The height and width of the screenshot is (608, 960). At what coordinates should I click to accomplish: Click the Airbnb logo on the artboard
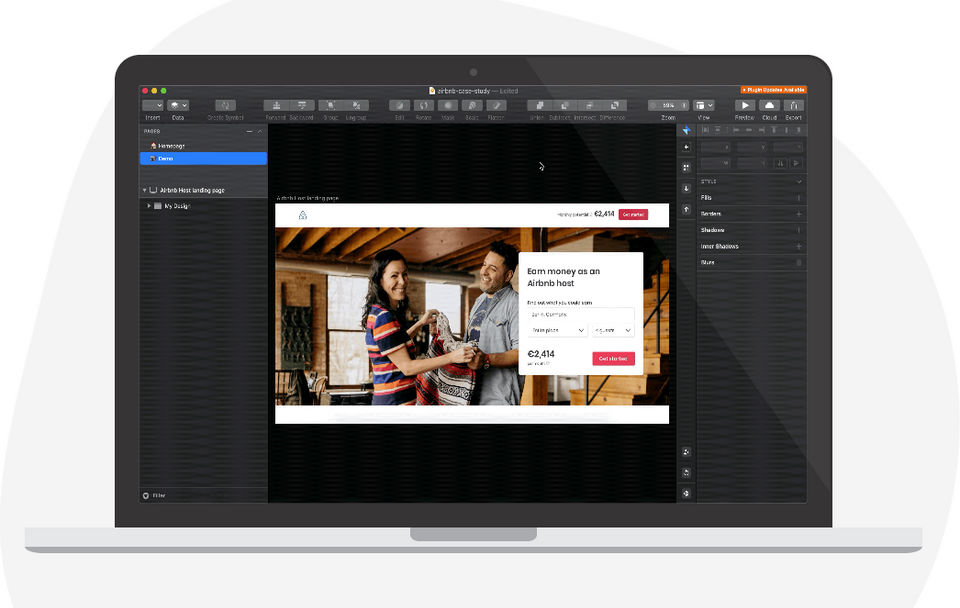pos(302,215)
